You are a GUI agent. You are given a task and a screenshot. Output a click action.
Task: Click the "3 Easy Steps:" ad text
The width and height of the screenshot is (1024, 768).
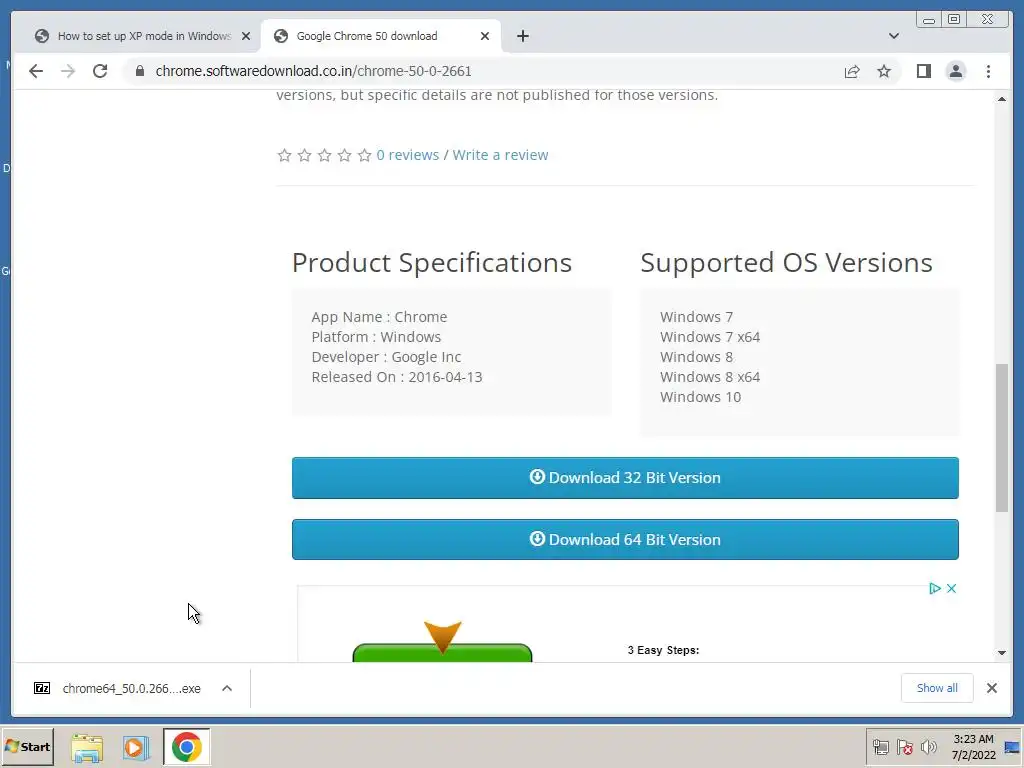[x=664, y=650]
